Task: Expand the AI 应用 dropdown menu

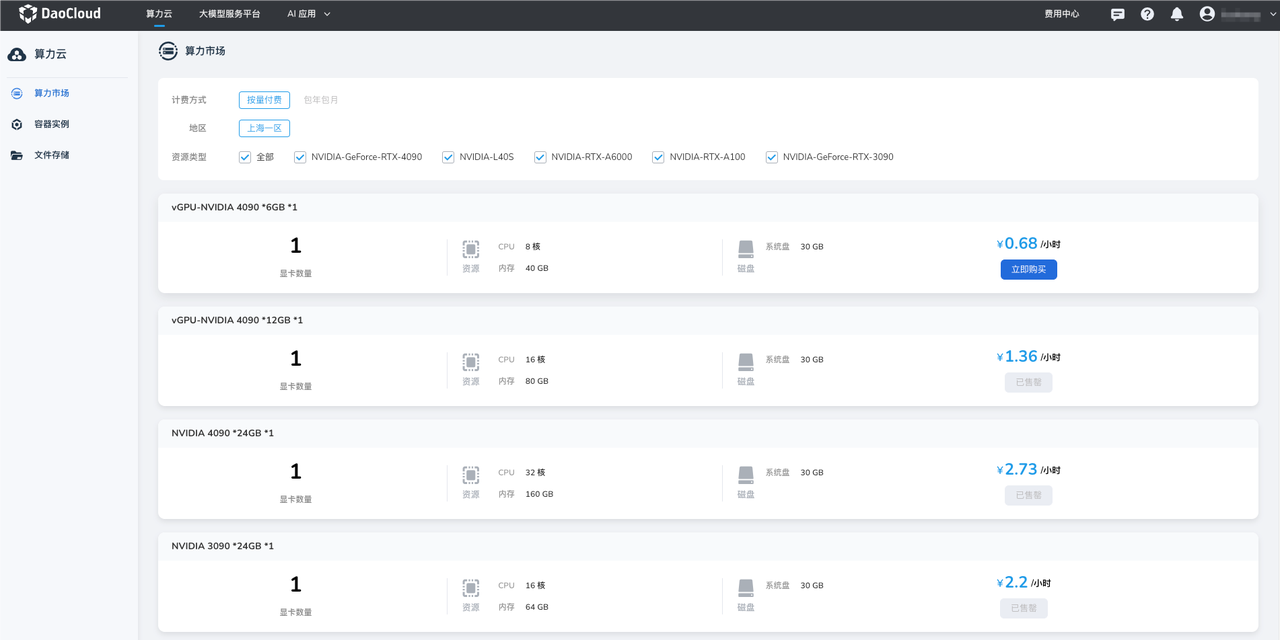Action: 308,14
